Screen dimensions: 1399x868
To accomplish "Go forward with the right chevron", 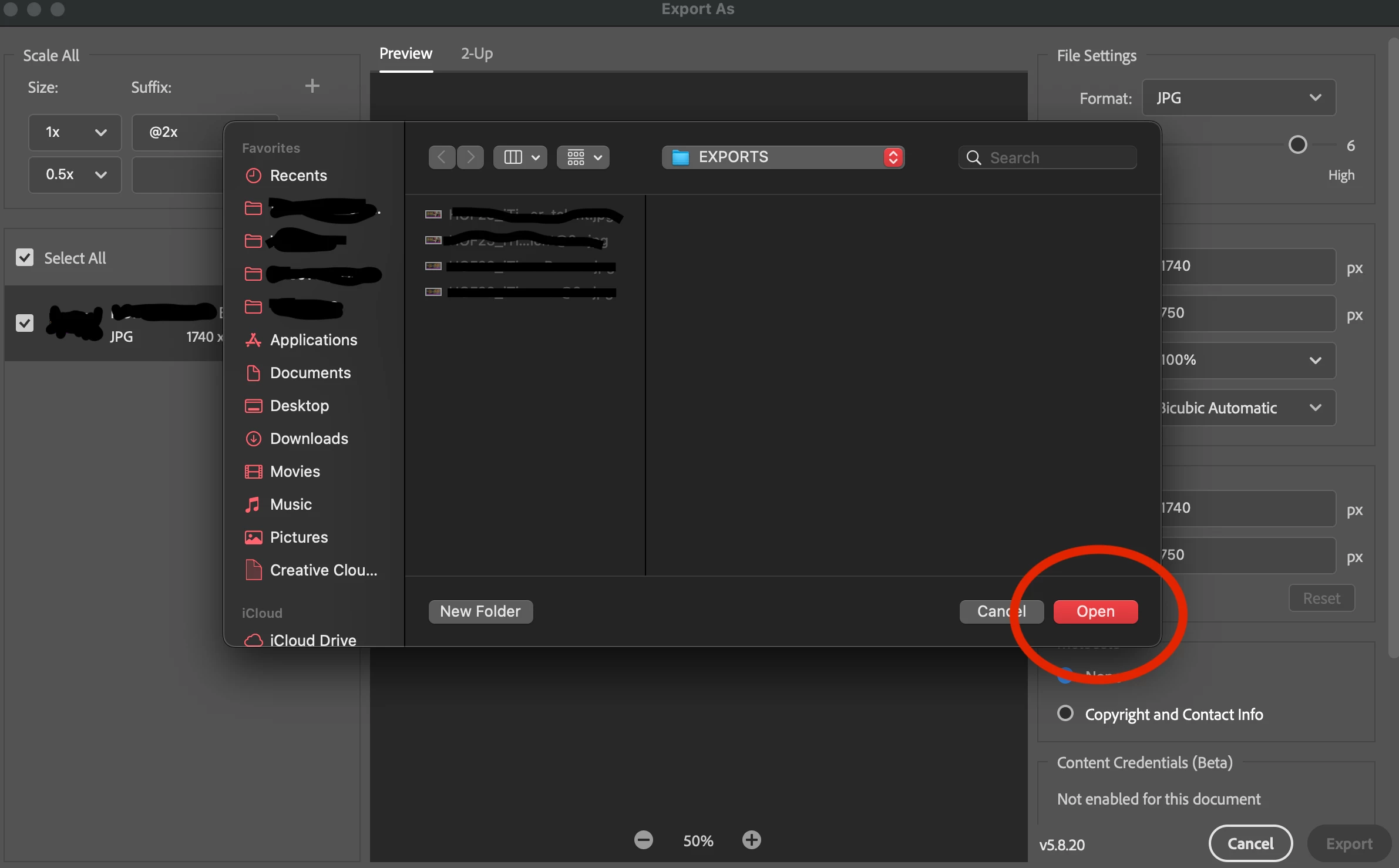I will 470,157.
